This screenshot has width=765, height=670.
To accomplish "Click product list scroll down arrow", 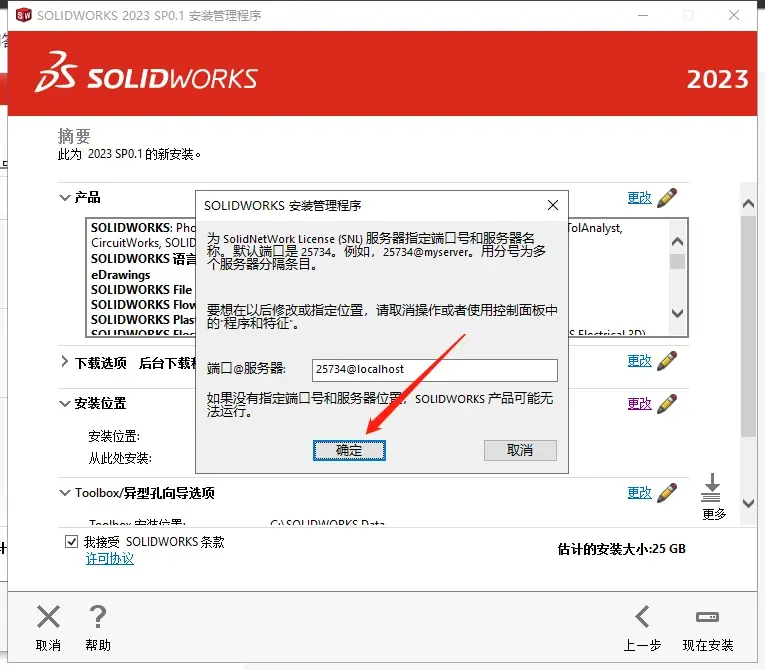I will click(677, 313).
